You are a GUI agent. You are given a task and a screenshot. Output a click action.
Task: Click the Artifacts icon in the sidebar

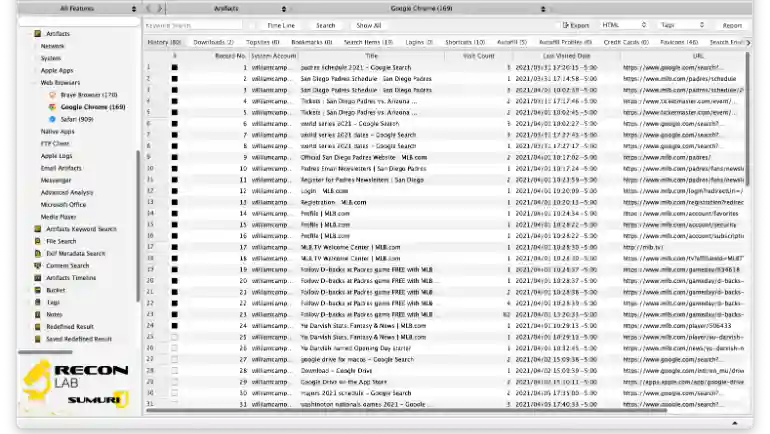[38, 33]
